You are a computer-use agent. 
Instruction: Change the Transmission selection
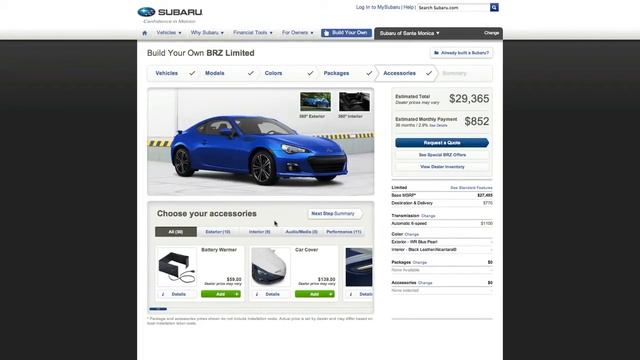point(428,216)
